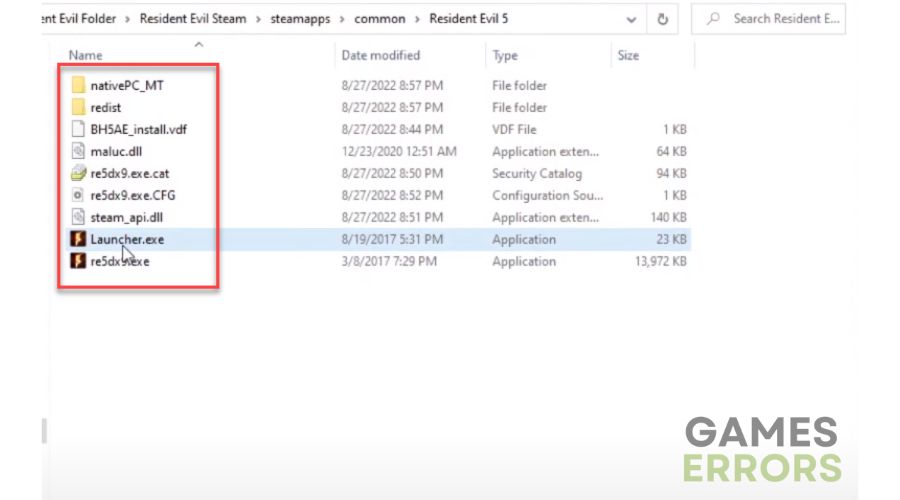
Task: Expand chevron after Resident Evil Steam breadcrumb
Action: (x=258, y=20)
